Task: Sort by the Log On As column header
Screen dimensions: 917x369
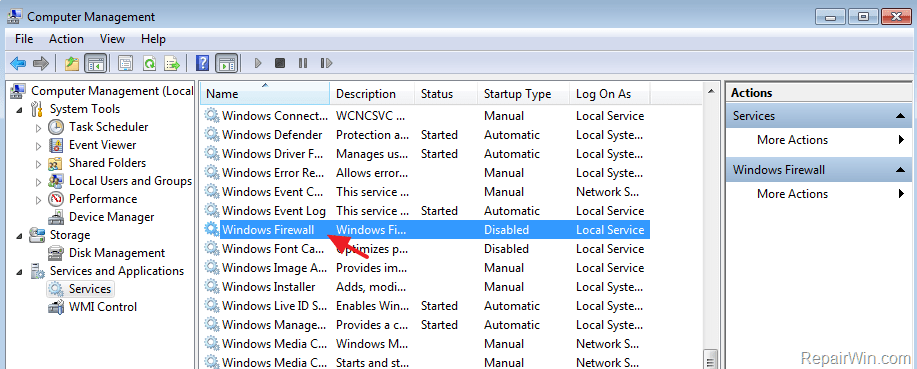Action: click(x=610, y=94)
